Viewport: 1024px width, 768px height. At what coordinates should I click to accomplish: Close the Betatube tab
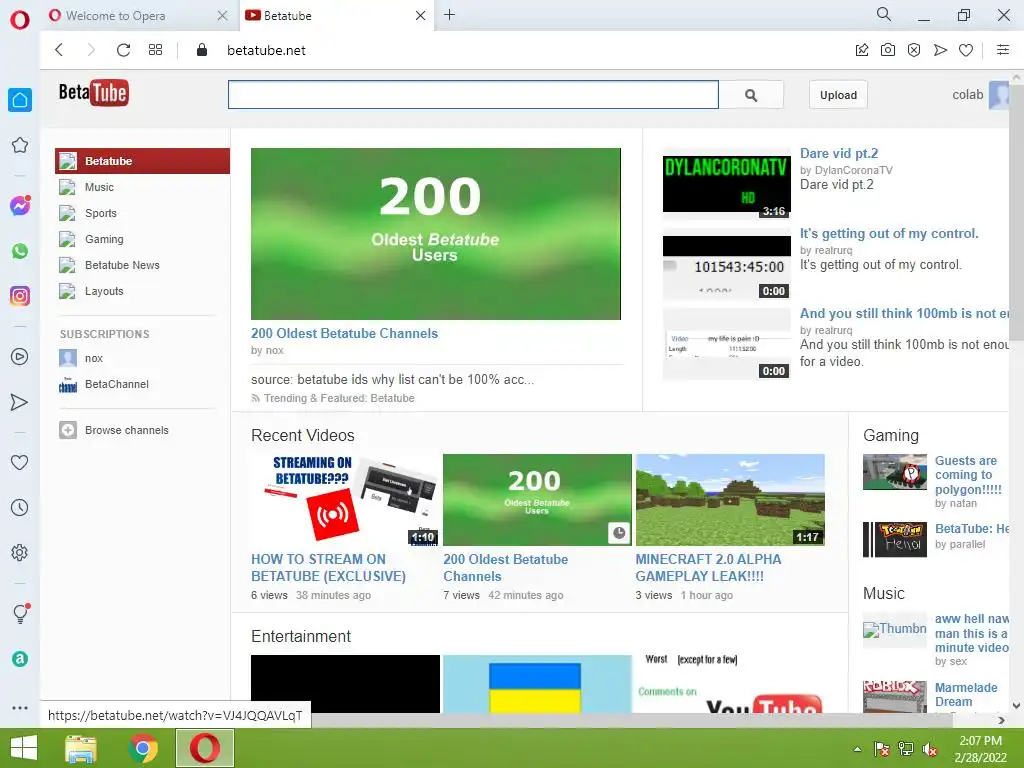pos(421,16)
